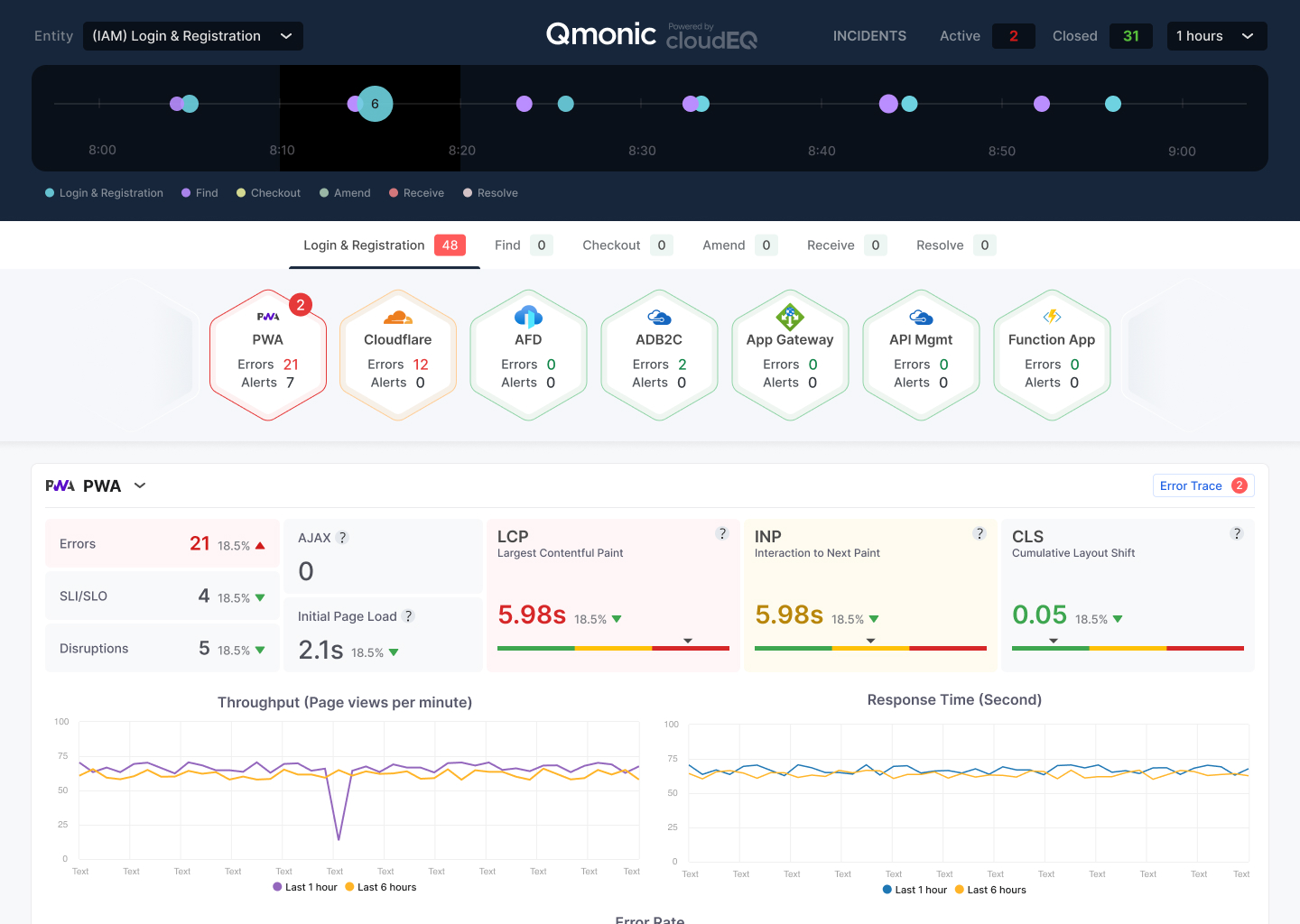Click the Closed incidents count 31
Image resolution: width=1300 pixels, height=924 pixels.
[1131, 36]
